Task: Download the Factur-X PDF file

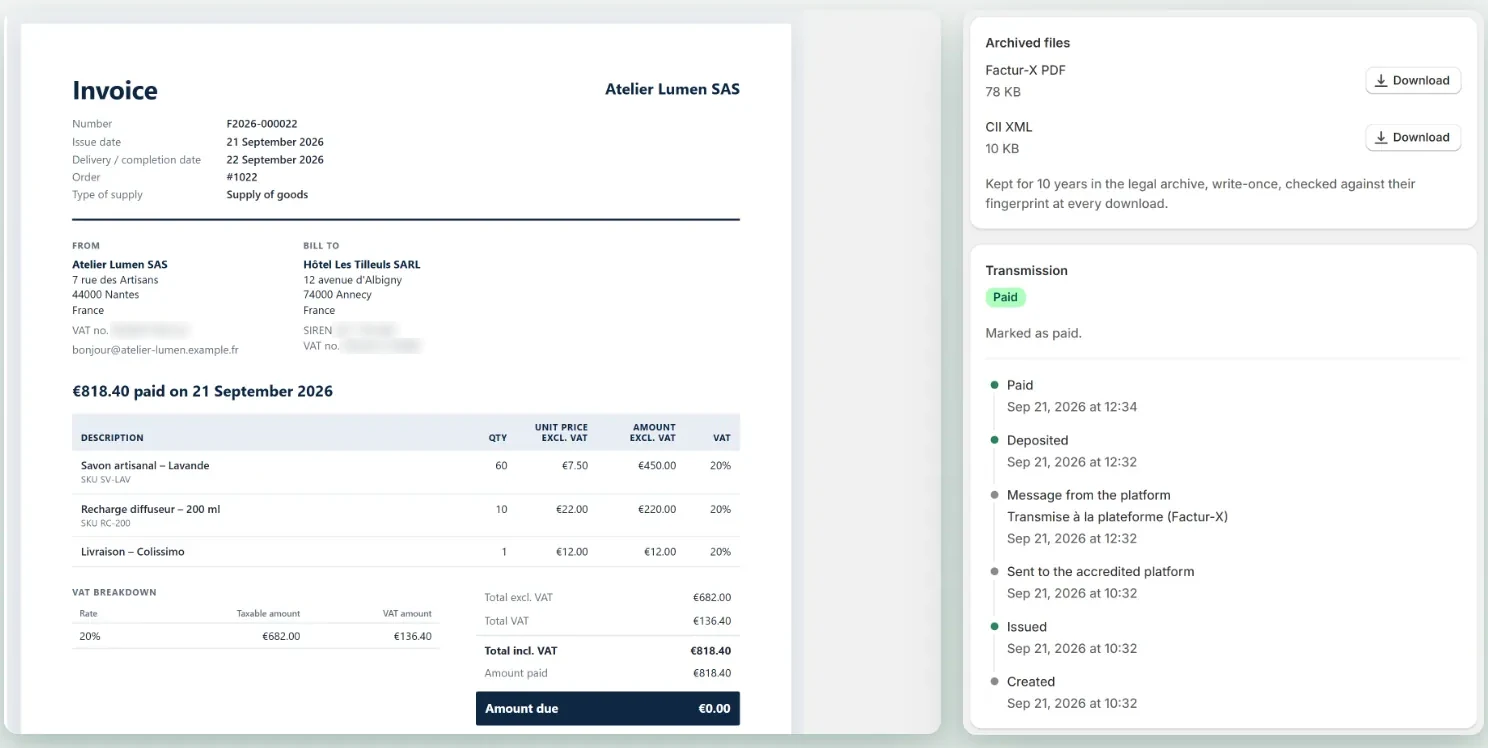Action: pos(1413,81)
